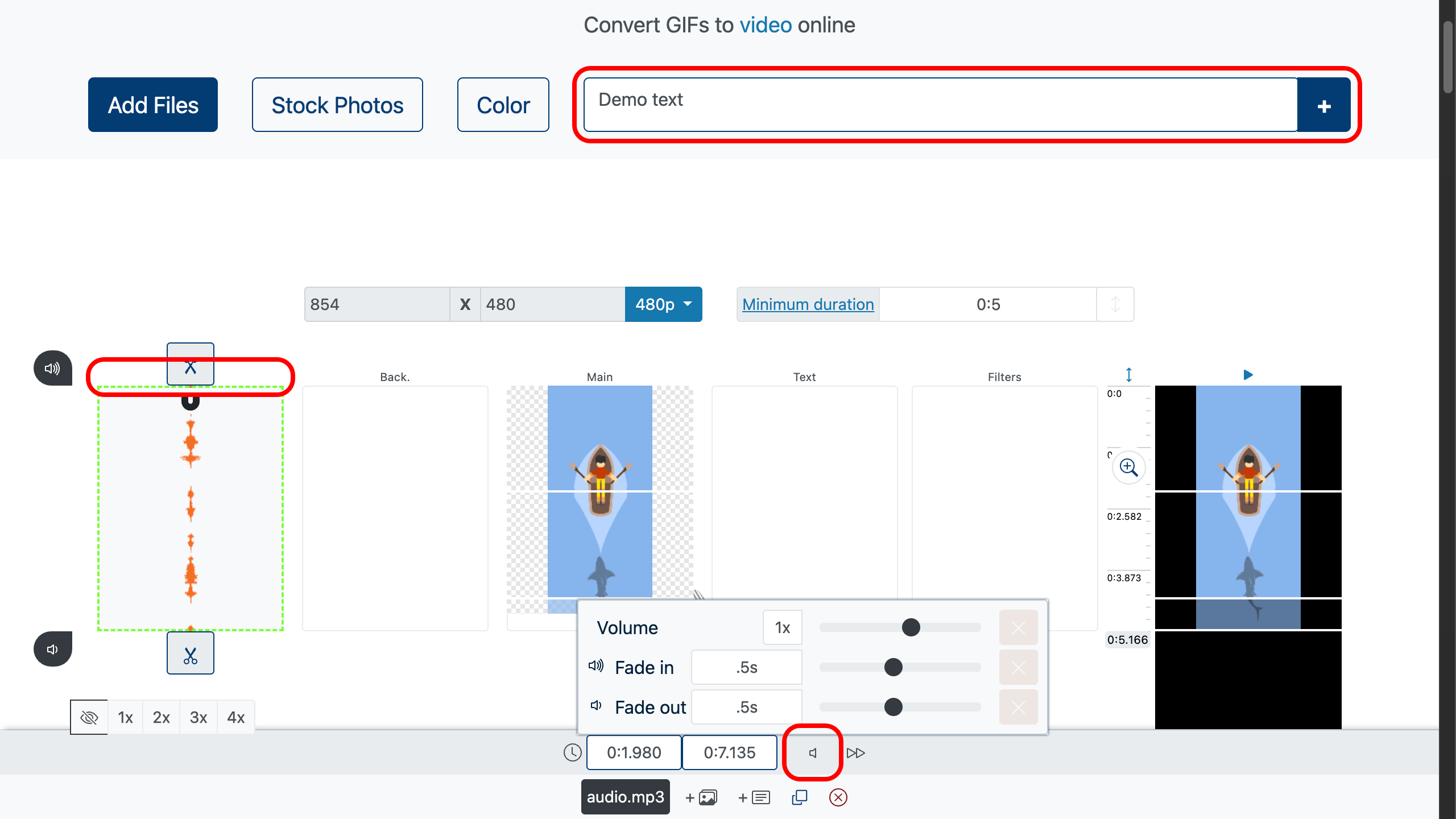
Task: Click the Volume slider handle
Action: coord(911,627)
